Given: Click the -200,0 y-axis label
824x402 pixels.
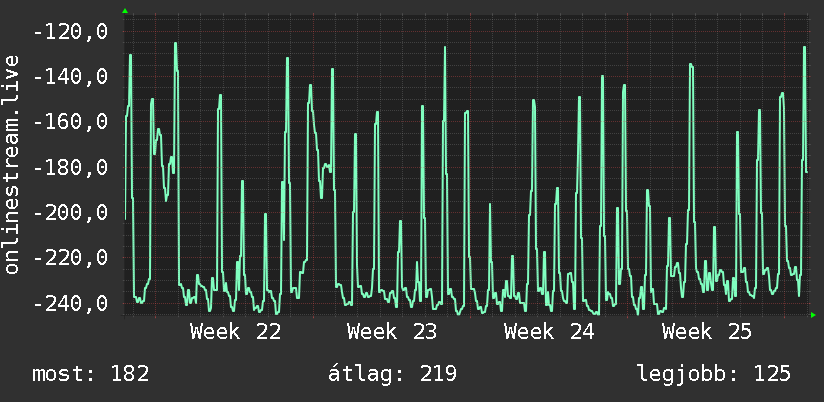Looking at the screenshot, I should [70, 213].
